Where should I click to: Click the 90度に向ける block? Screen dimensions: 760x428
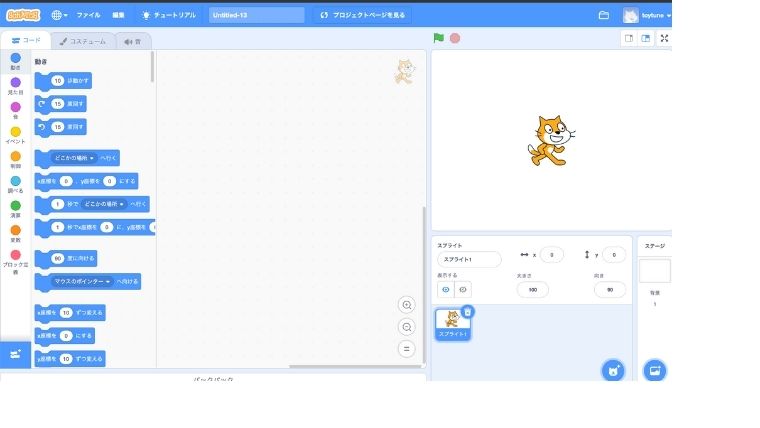[x=66, y=258]
